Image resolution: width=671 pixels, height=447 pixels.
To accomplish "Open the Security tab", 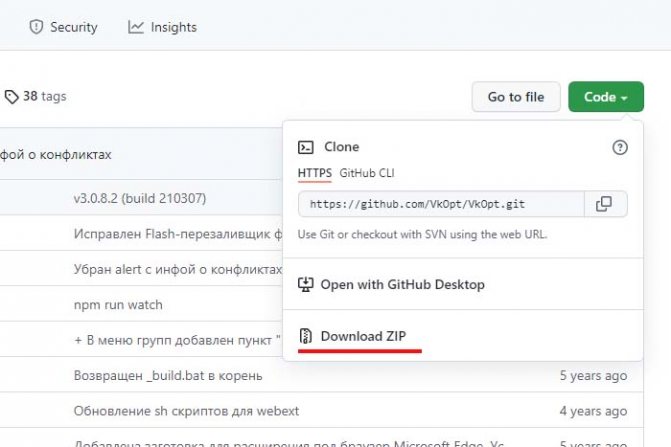I will point(63,27).
